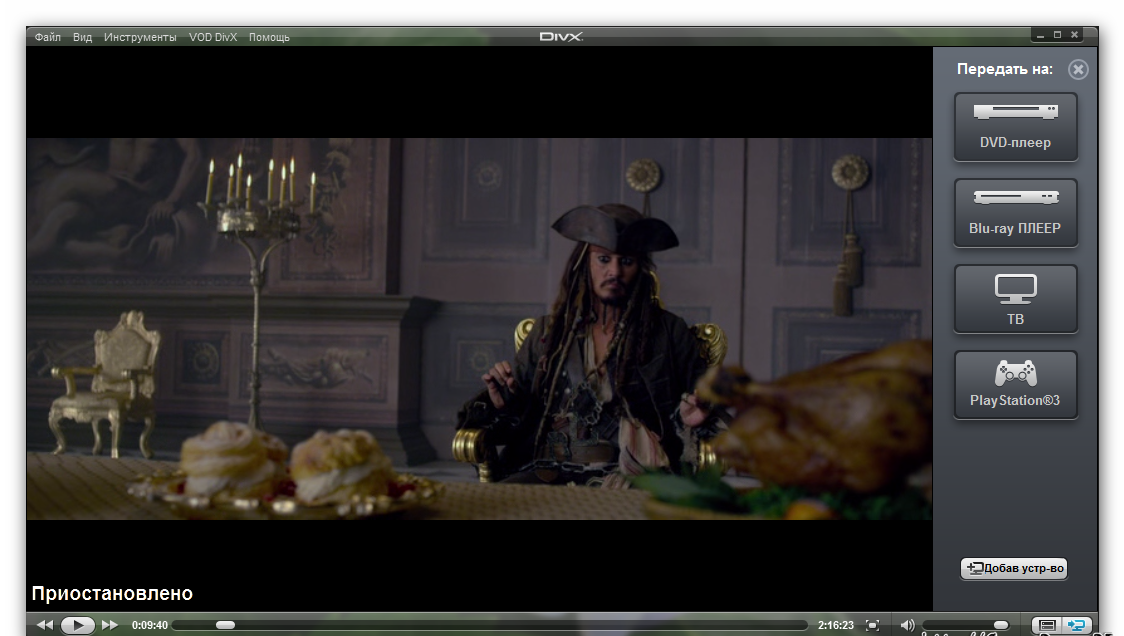Open the Файл menu
The width and height of the screenshot is (1124, 636).
tap(47, 37)
